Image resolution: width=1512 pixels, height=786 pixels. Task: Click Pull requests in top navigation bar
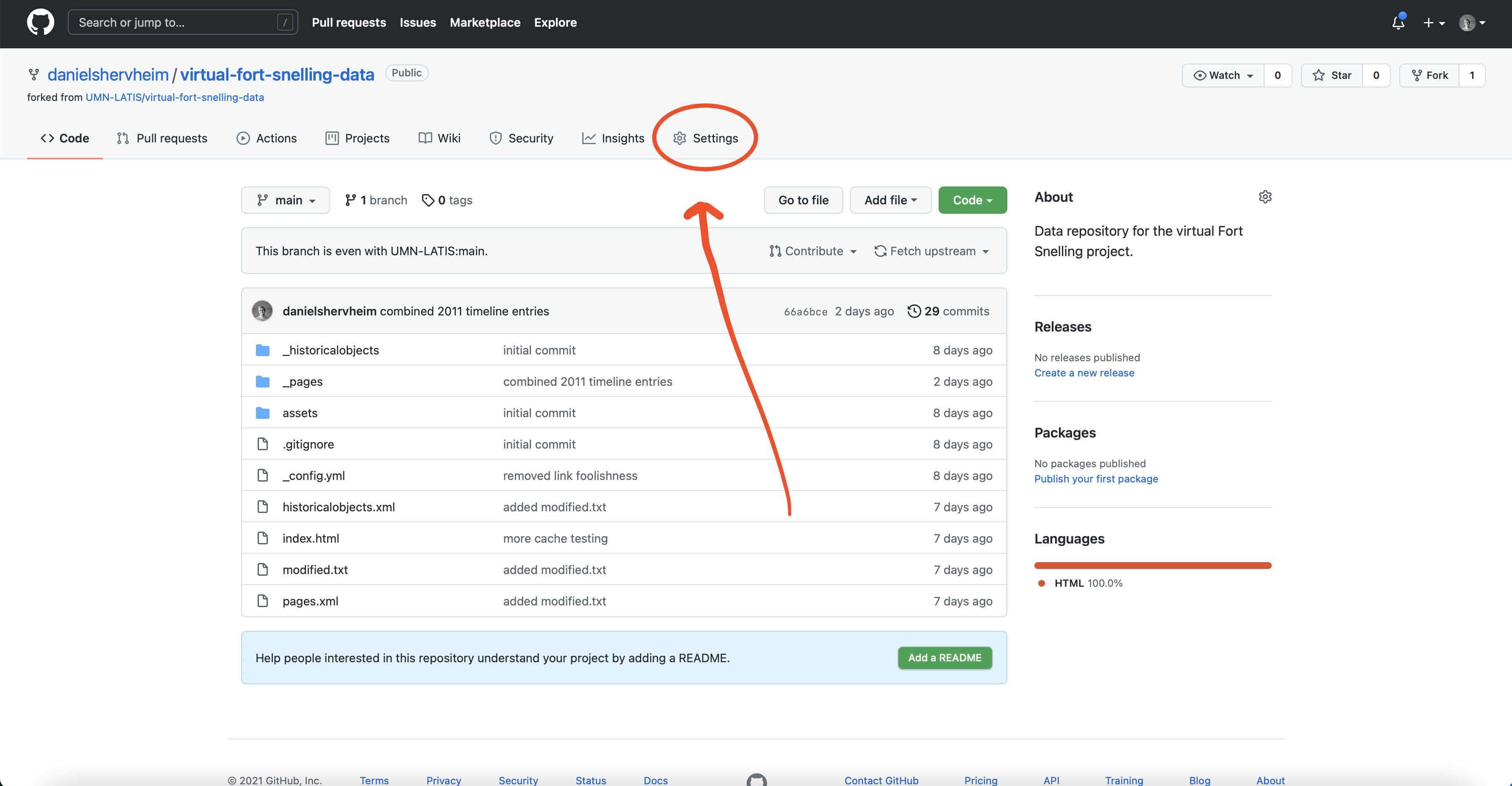(x=349, y=22)
